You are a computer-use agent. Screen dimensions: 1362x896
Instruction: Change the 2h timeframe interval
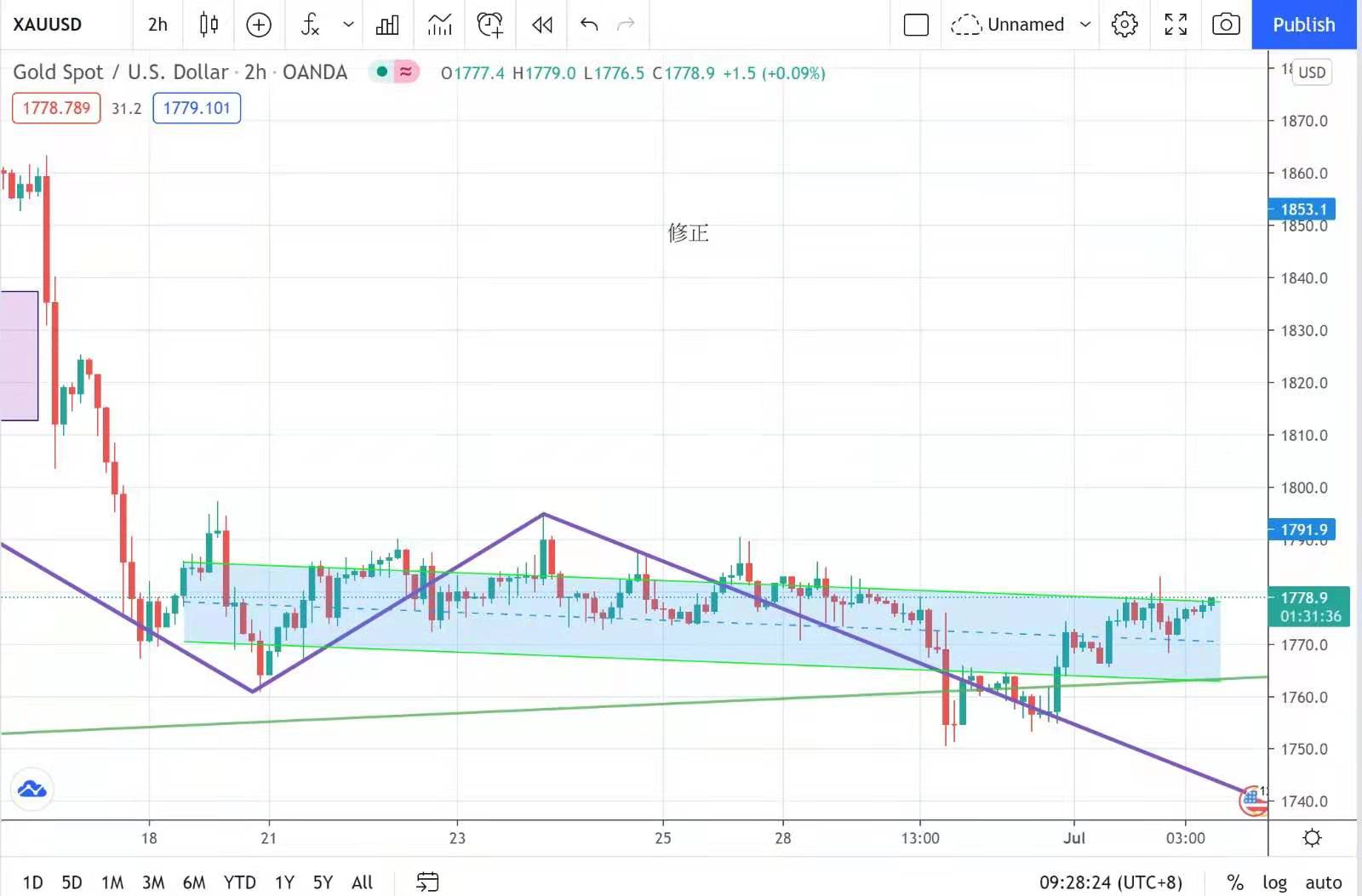[157, 25]
